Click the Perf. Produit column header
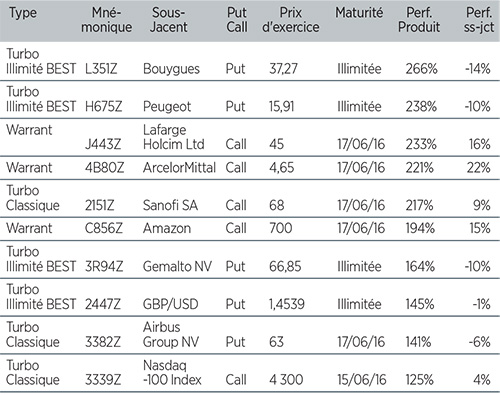Image resolution: width=500 pixels, height=395 pixels. point(419,20)
